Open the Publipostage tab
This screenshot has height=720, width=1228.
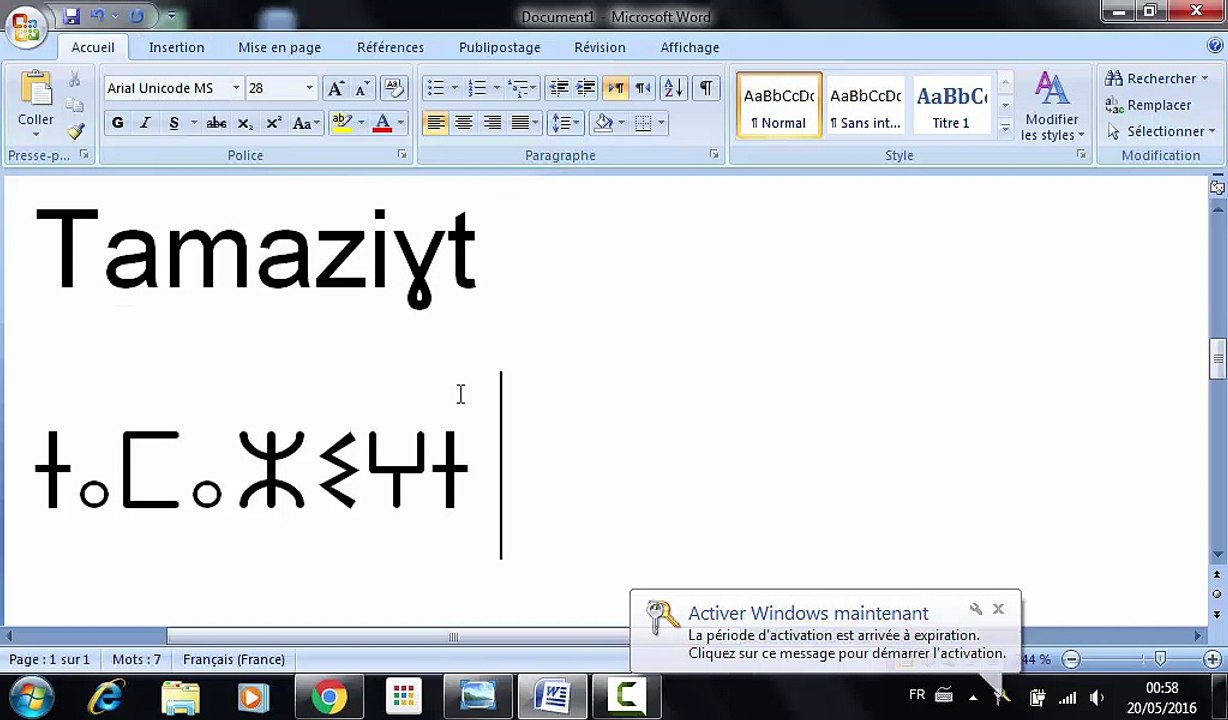point(499,47)
